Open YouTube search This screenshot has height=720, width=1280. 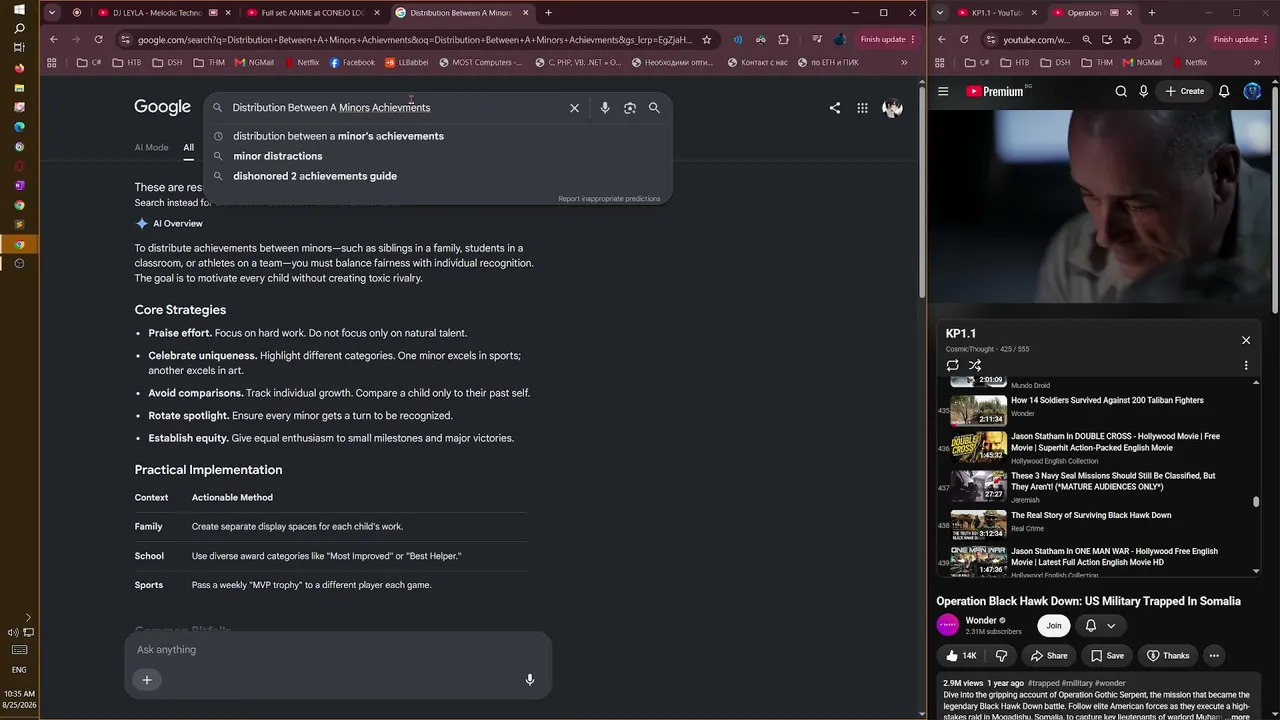[x=1121, y=91]
